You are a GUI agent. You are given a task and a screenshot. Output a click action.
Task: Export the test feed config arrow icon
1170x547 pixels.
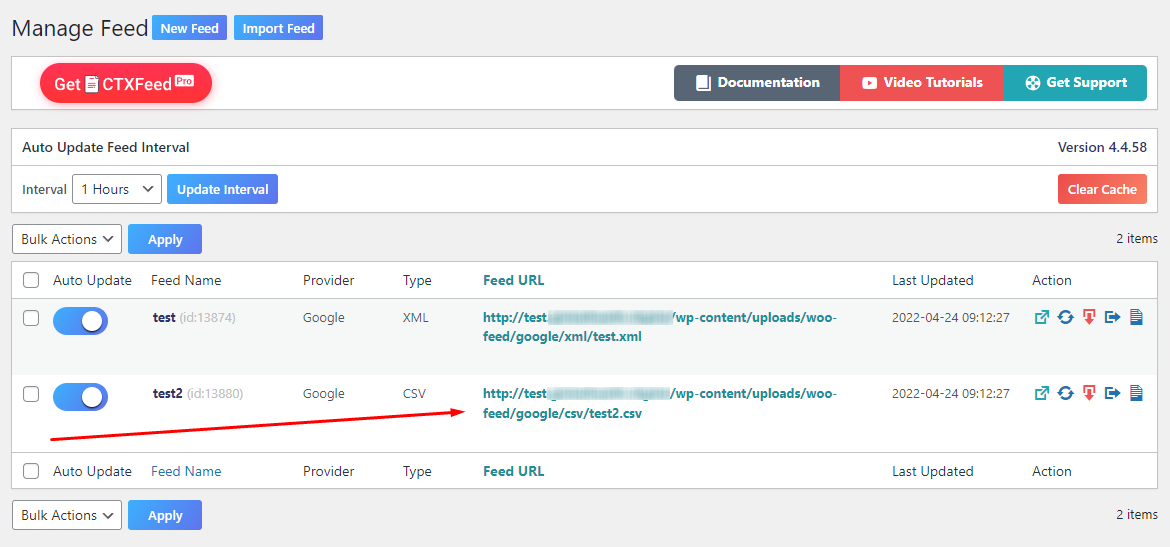1113,318
